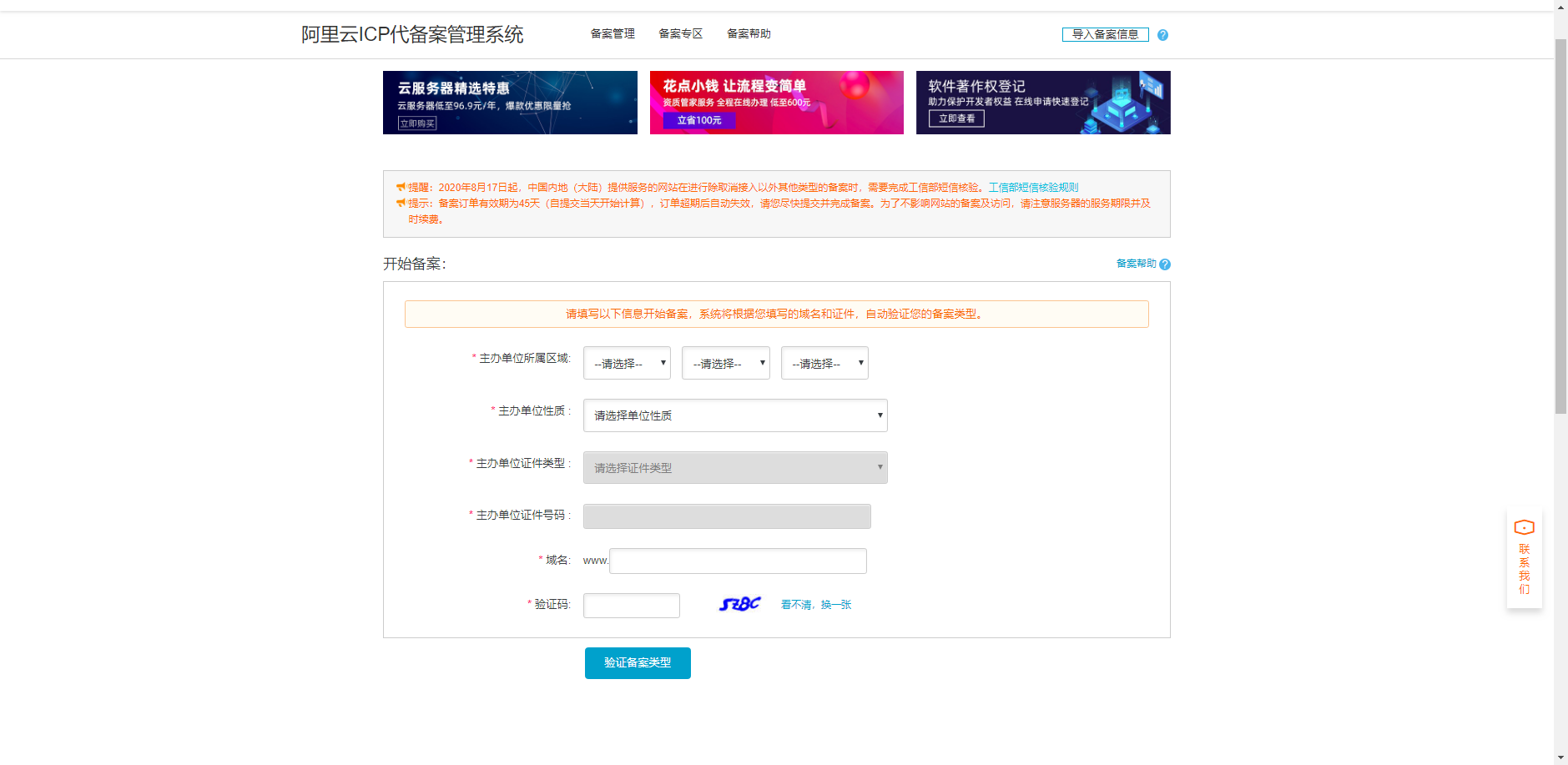Click 立即购买 on the cloud server banner

(417, 123)
